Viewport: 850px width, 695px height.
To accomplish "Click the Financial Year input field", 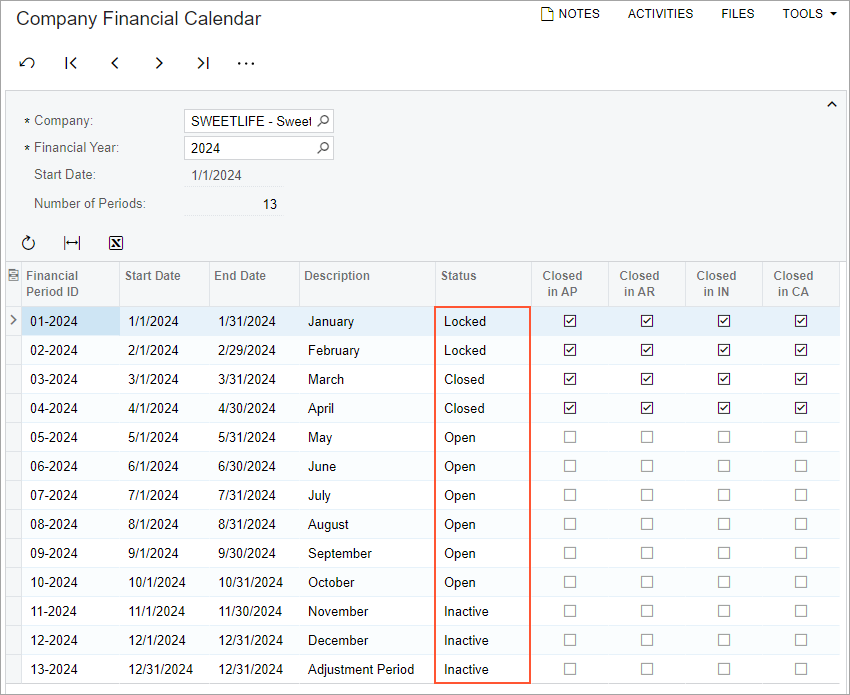I will coord(250,148).
